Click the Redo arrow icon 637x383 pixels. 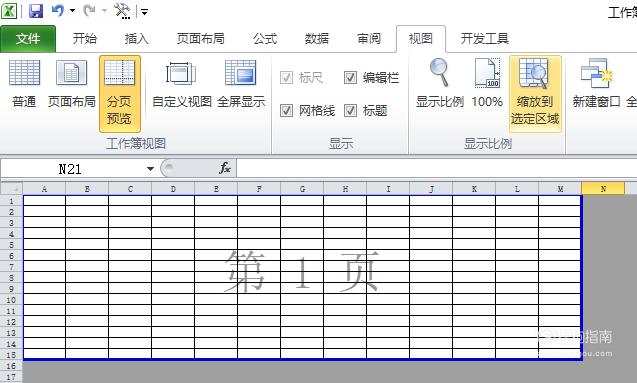(x=89, y=11)
